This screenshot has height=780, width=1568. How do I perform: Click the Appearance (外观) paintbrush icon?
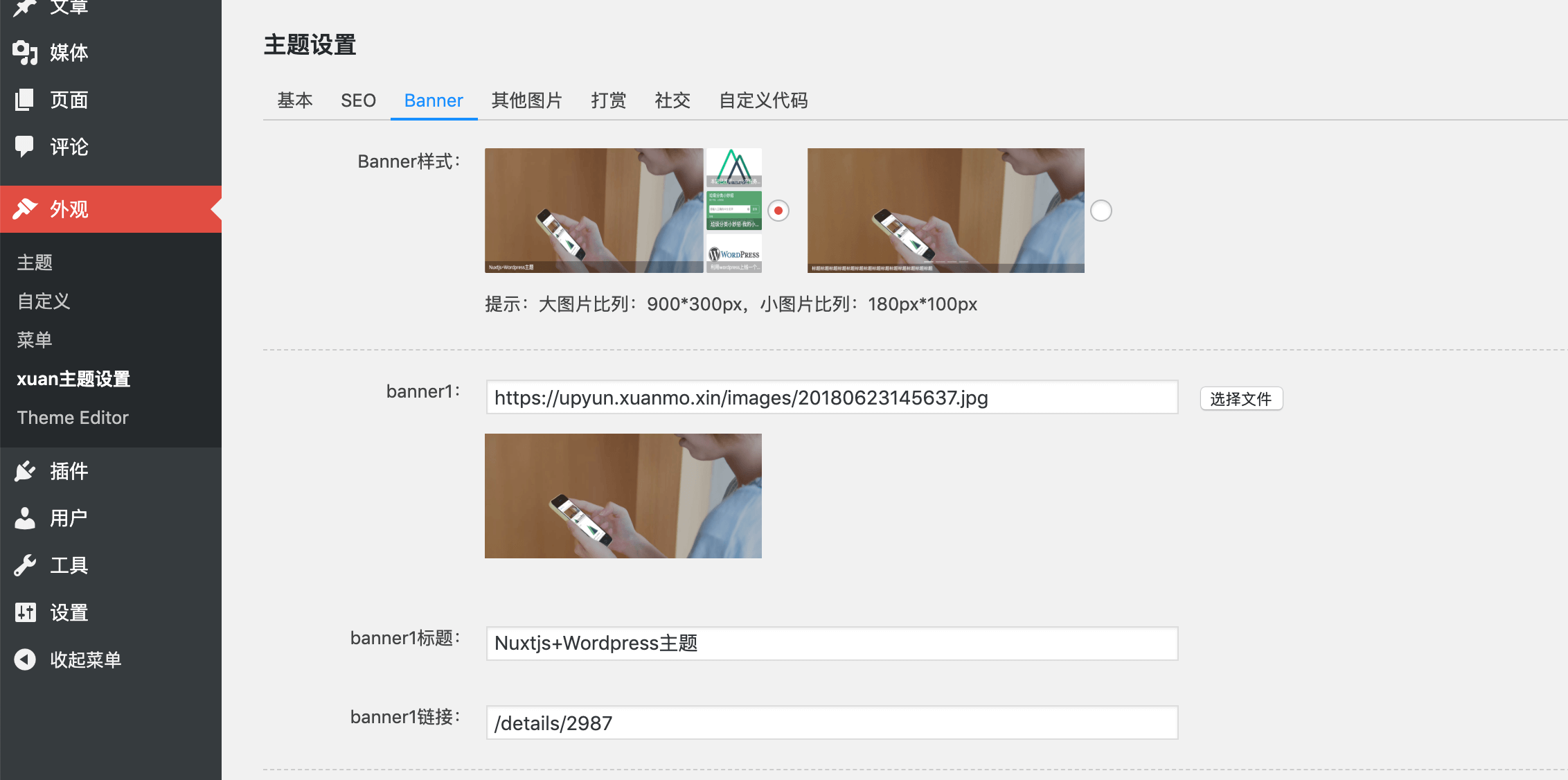(25, 209)
